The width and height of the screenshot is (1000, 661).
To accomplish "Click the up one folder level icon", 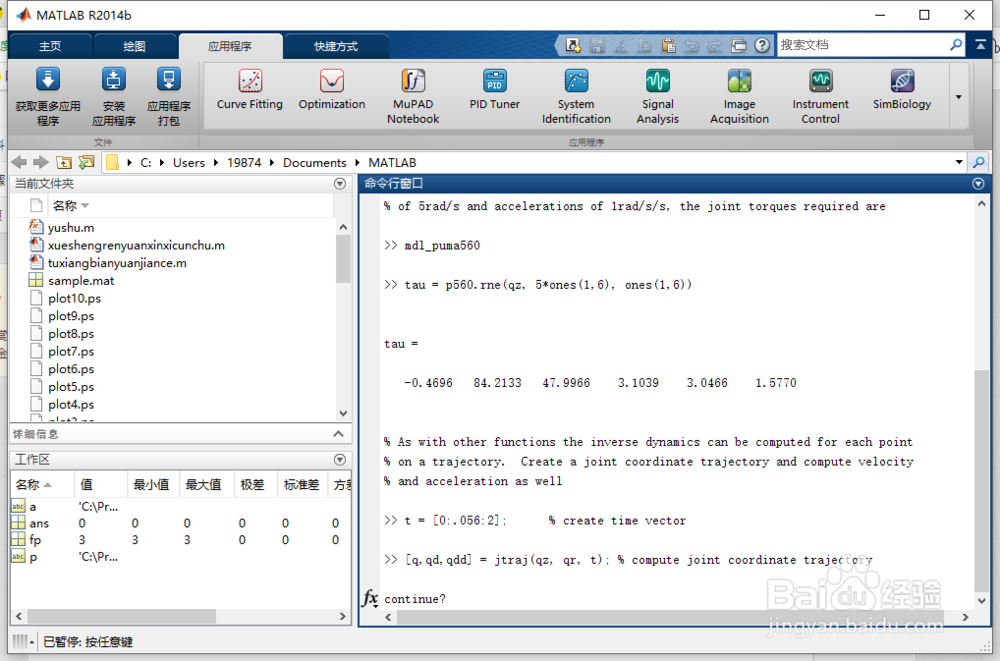I will (x=64, y=163).
